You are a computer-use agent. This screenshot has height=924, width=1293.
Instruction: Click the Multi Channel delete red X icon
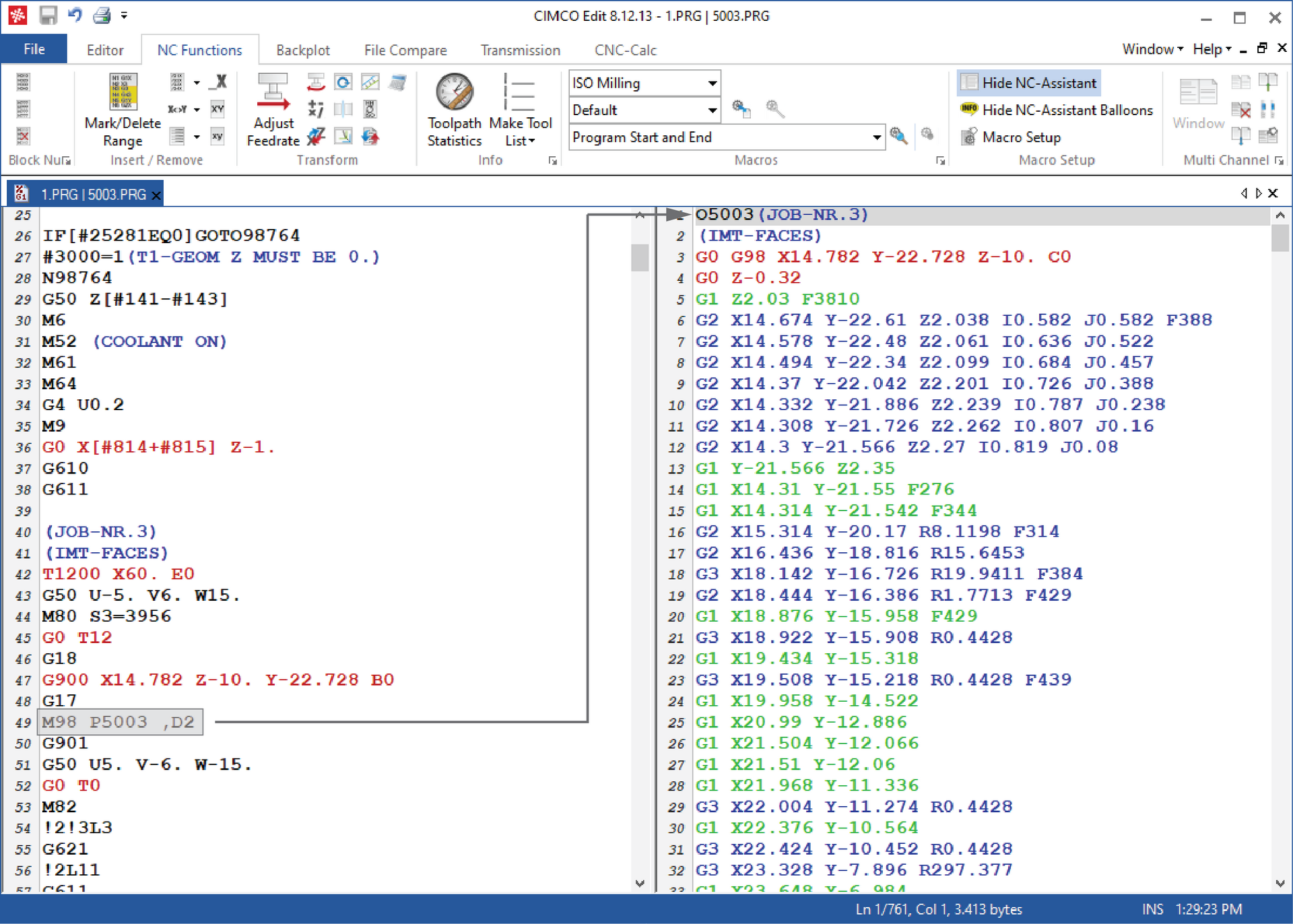point(1240,109)
